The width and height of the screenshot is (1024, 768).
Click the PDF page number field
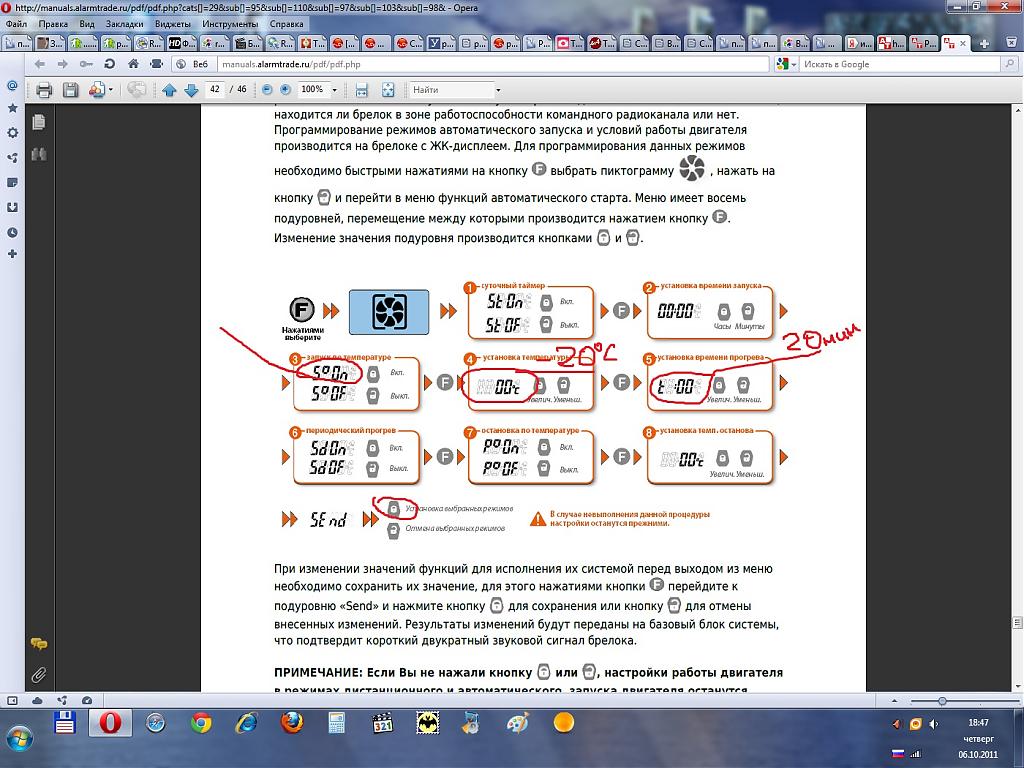pyautogui.click(x=215, y=90)
